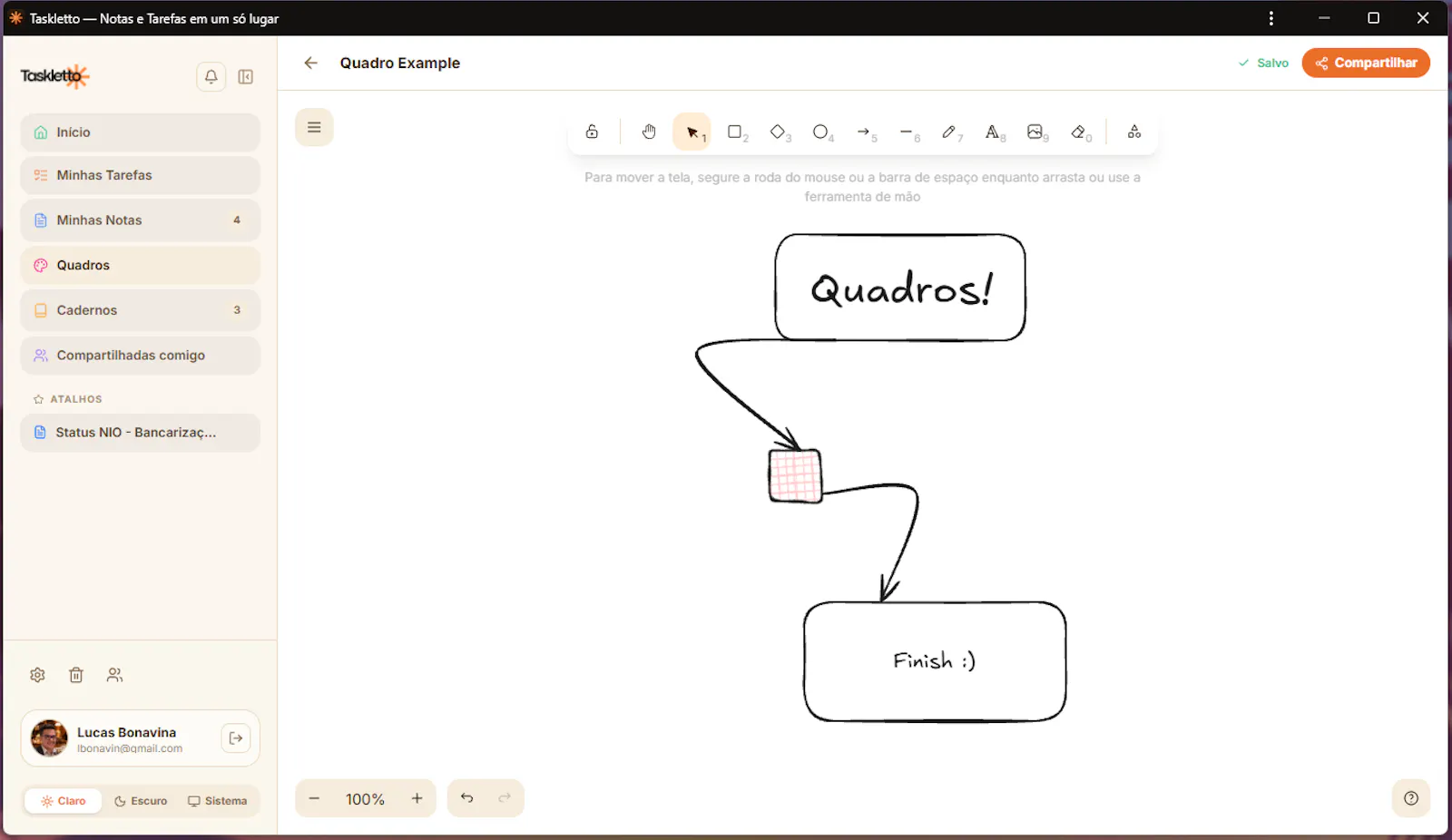The width and height of the screenshot is (1452, 840).
Task: Open Minhas Tarefas
Action: coord(140,175)
